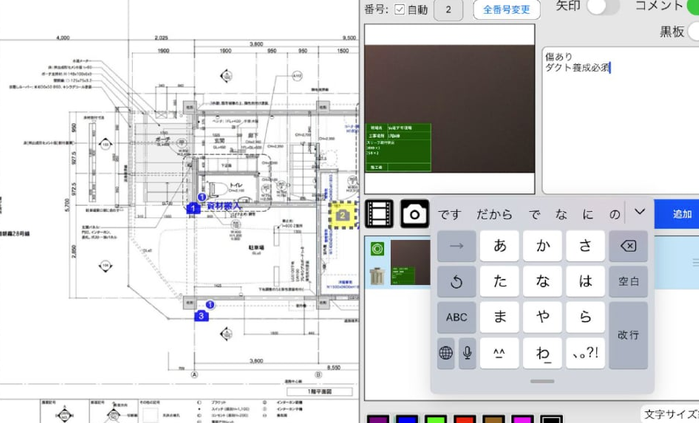The height and width of the screenshot is (423, 699).
Task: Tap the keyboard undo arrow key
Action: [x=456, y=281]
